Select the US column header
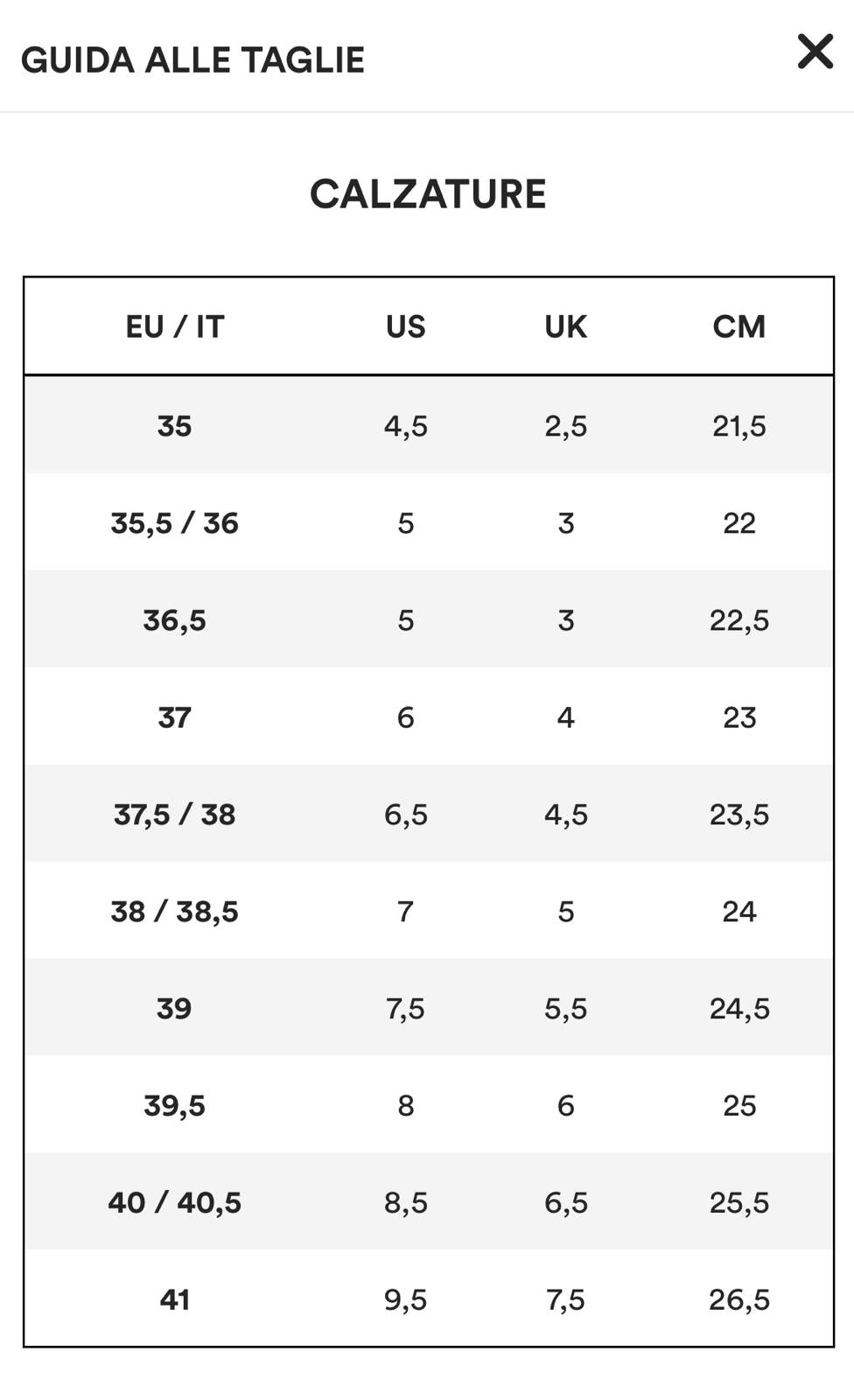 405,326
